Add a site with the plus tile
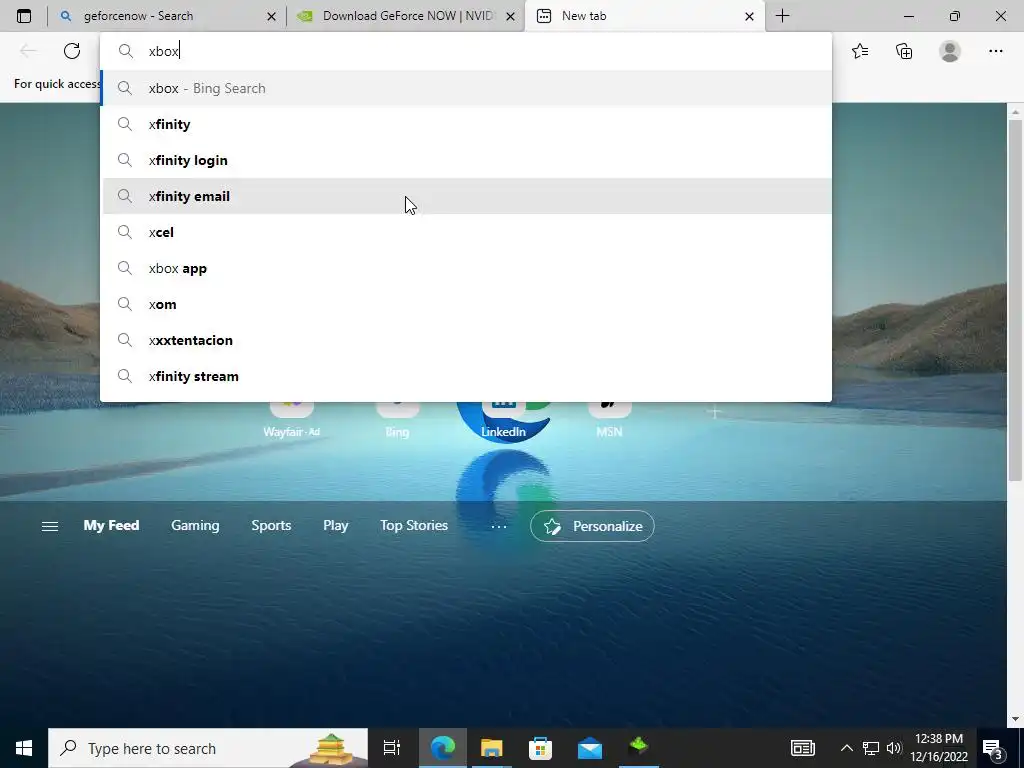Screen dimensions: 1024x768 [714, 412]
